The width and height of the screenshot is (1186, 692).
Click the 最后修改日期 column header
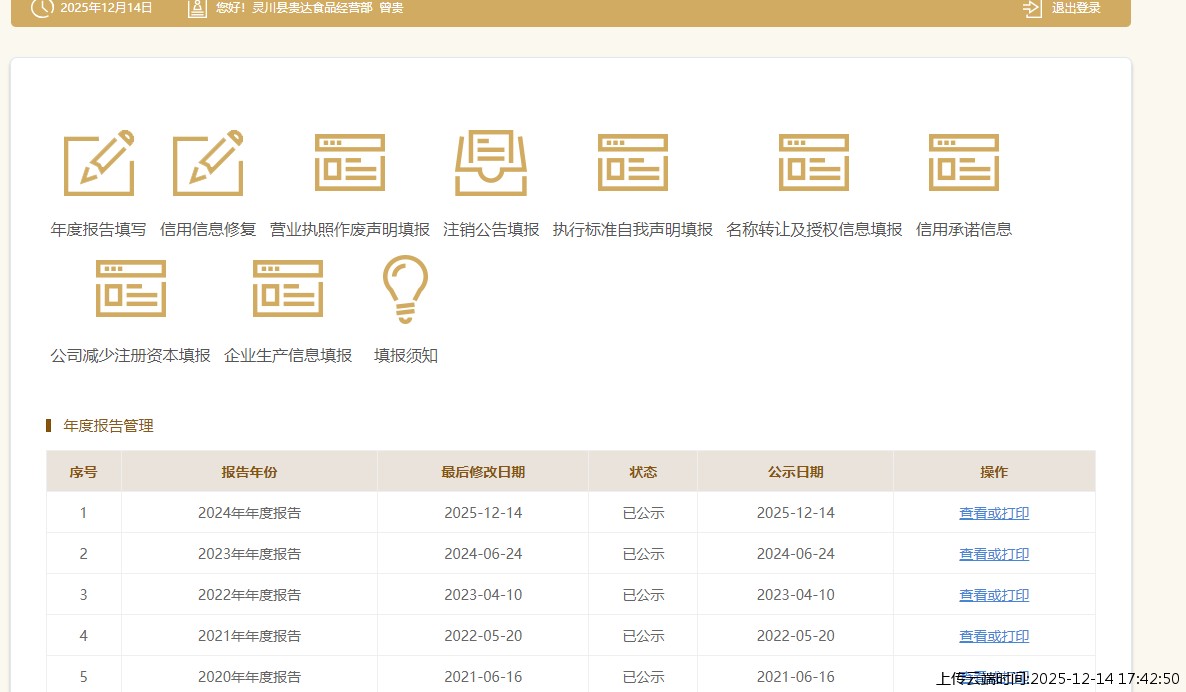(483, 472)
